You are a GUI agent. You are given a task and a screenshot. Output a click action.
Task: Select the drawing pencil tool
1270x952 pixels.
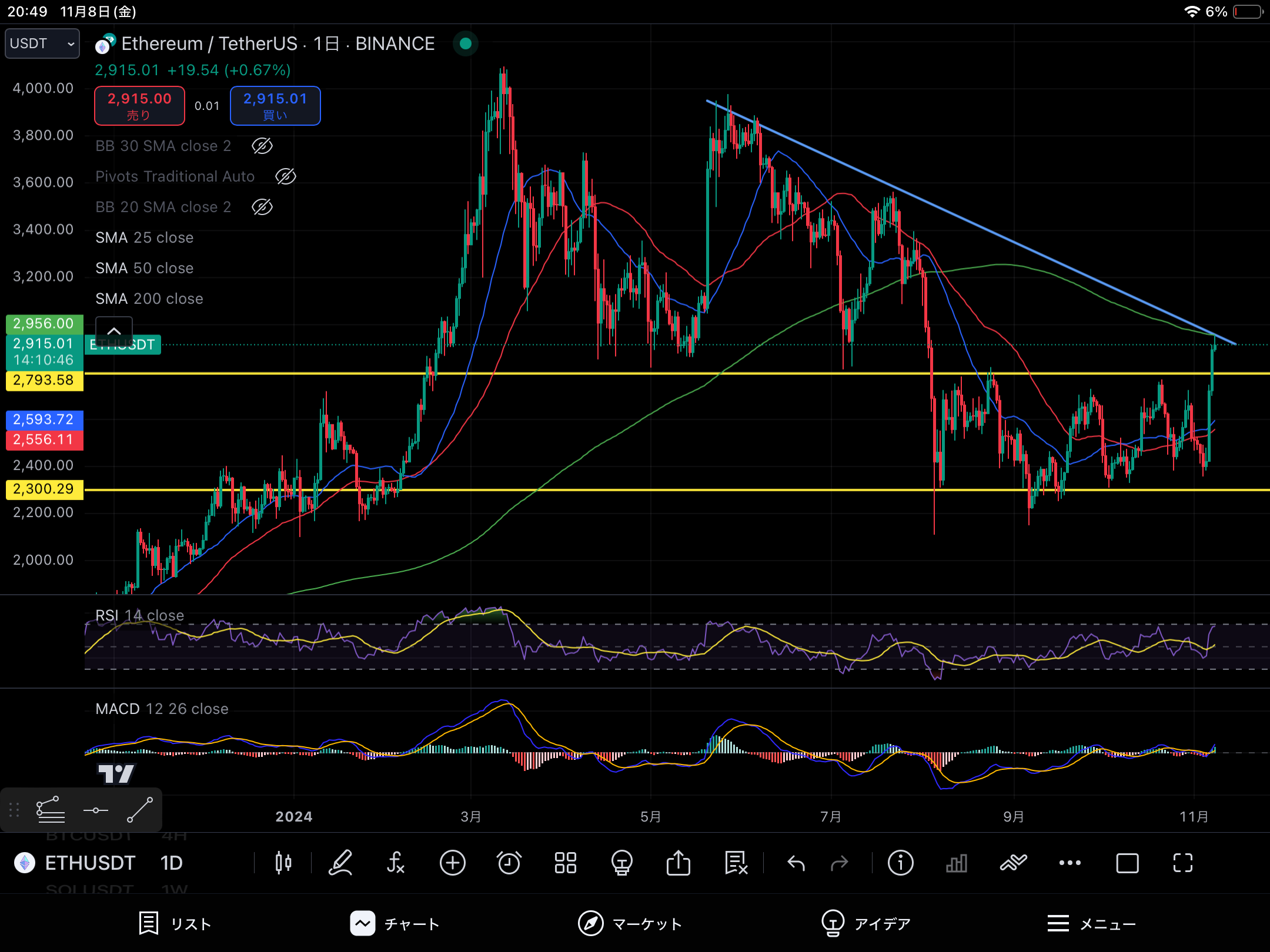point(340,863)
